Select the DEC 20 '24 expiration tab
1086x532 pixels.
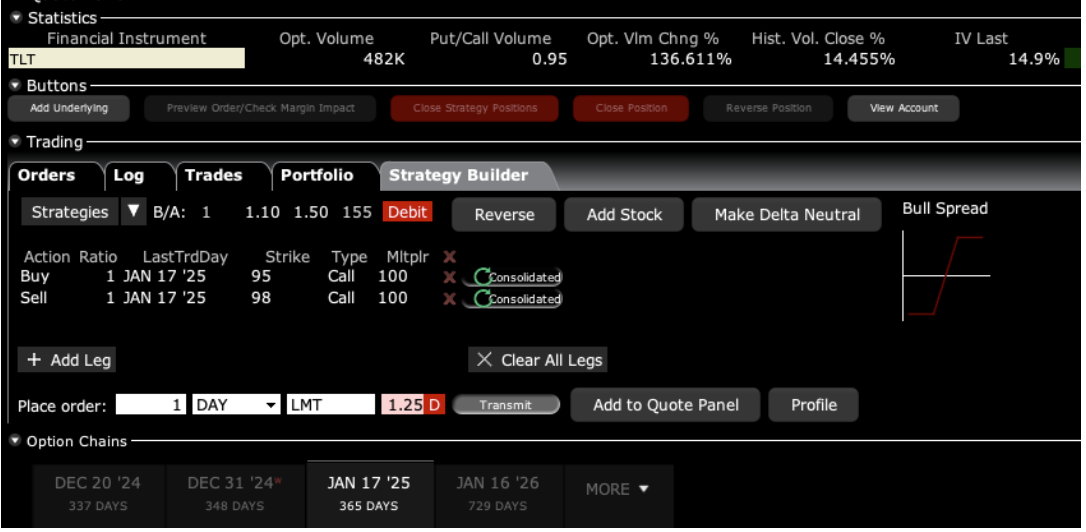(98, 493)
